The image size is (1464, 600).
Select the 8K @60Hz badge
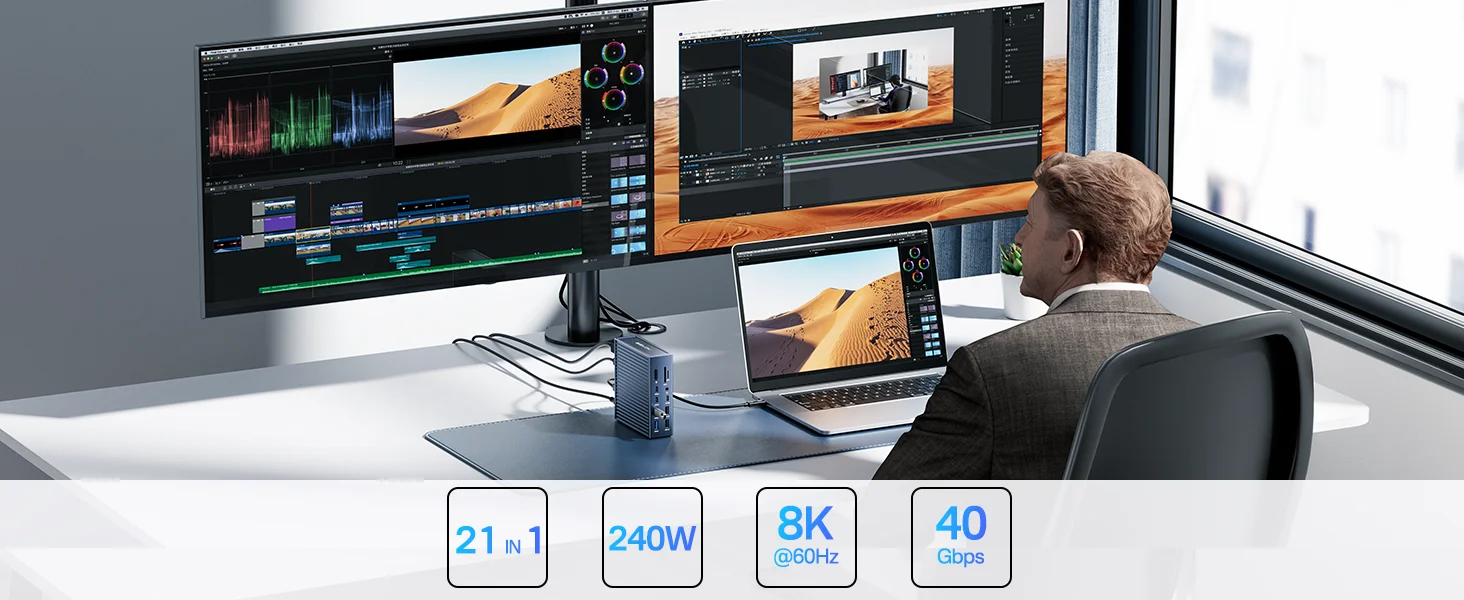coord(806,537)
